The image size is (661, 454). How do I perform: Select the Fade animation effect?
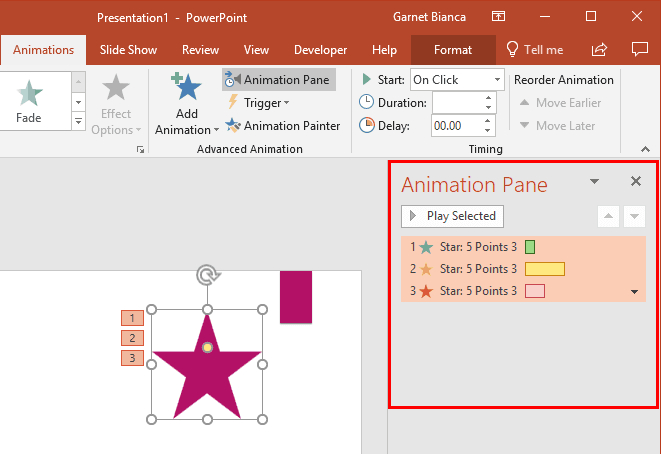(x=29, y=102)
